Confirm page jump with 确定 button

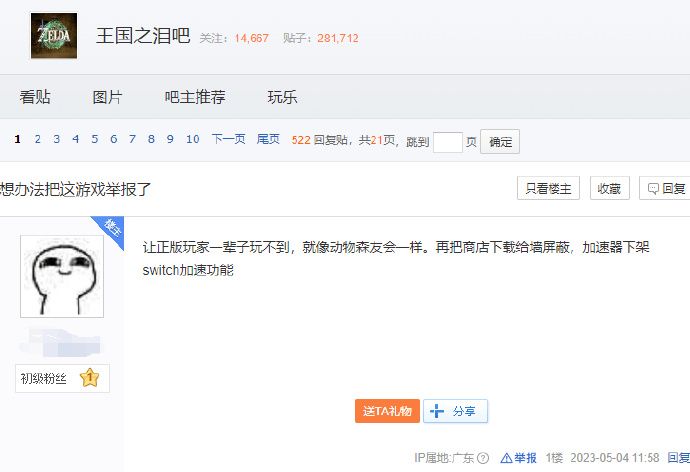pos(500,142)
